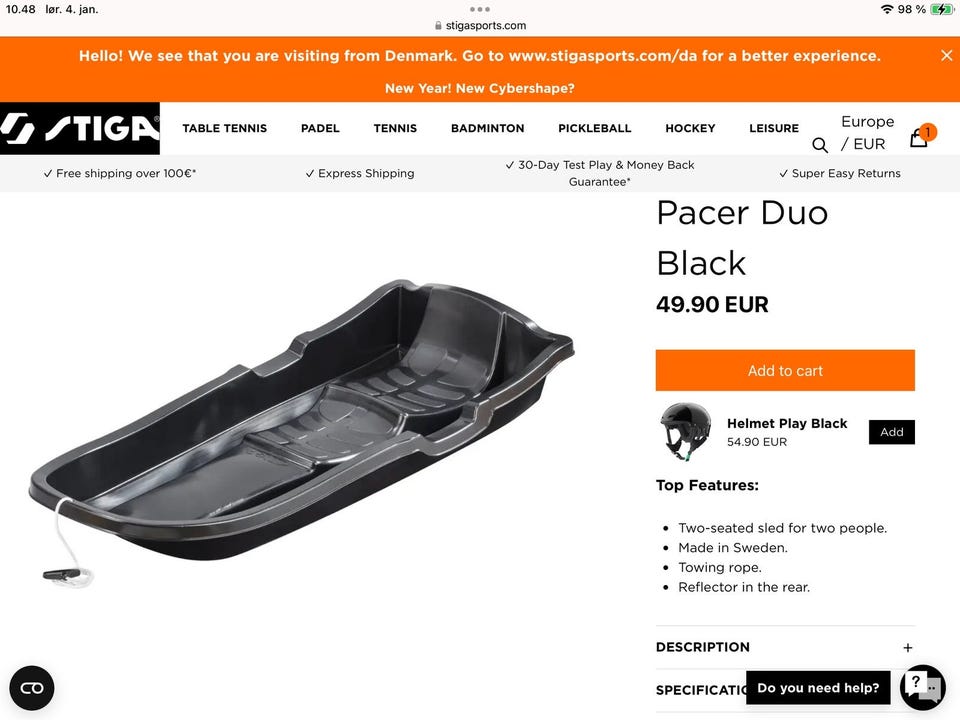Viewport: 960px width, 720px height.
Task: Add Helmet Play Black to cart
Action: point(891,432)
